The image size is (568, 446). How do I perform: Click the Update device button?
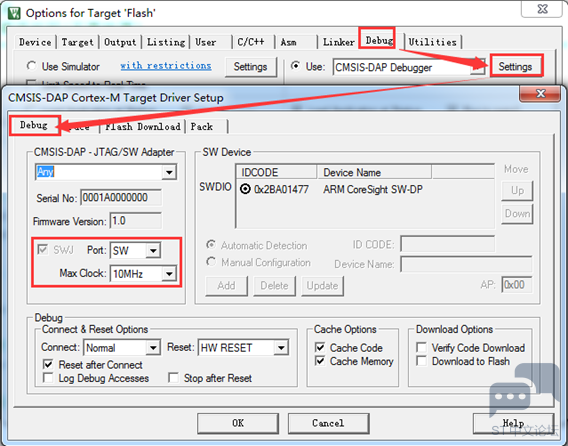[x=322, y=286]
